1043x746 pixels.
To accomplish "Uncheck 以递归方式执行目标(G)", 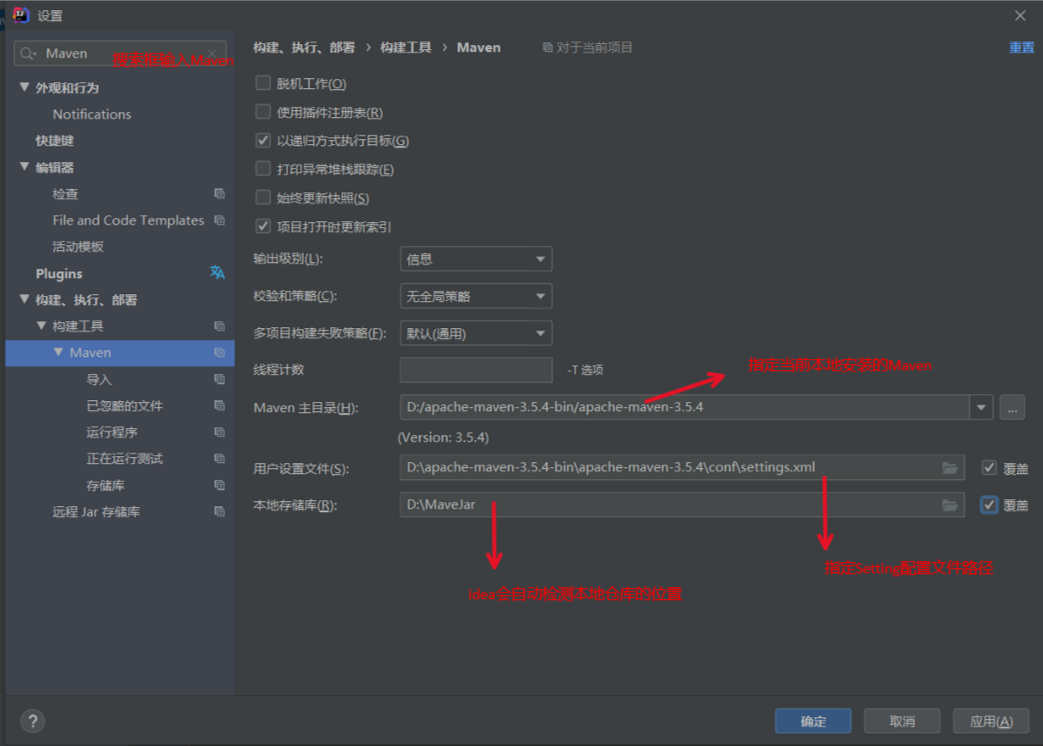I will [x=263, y=140].
